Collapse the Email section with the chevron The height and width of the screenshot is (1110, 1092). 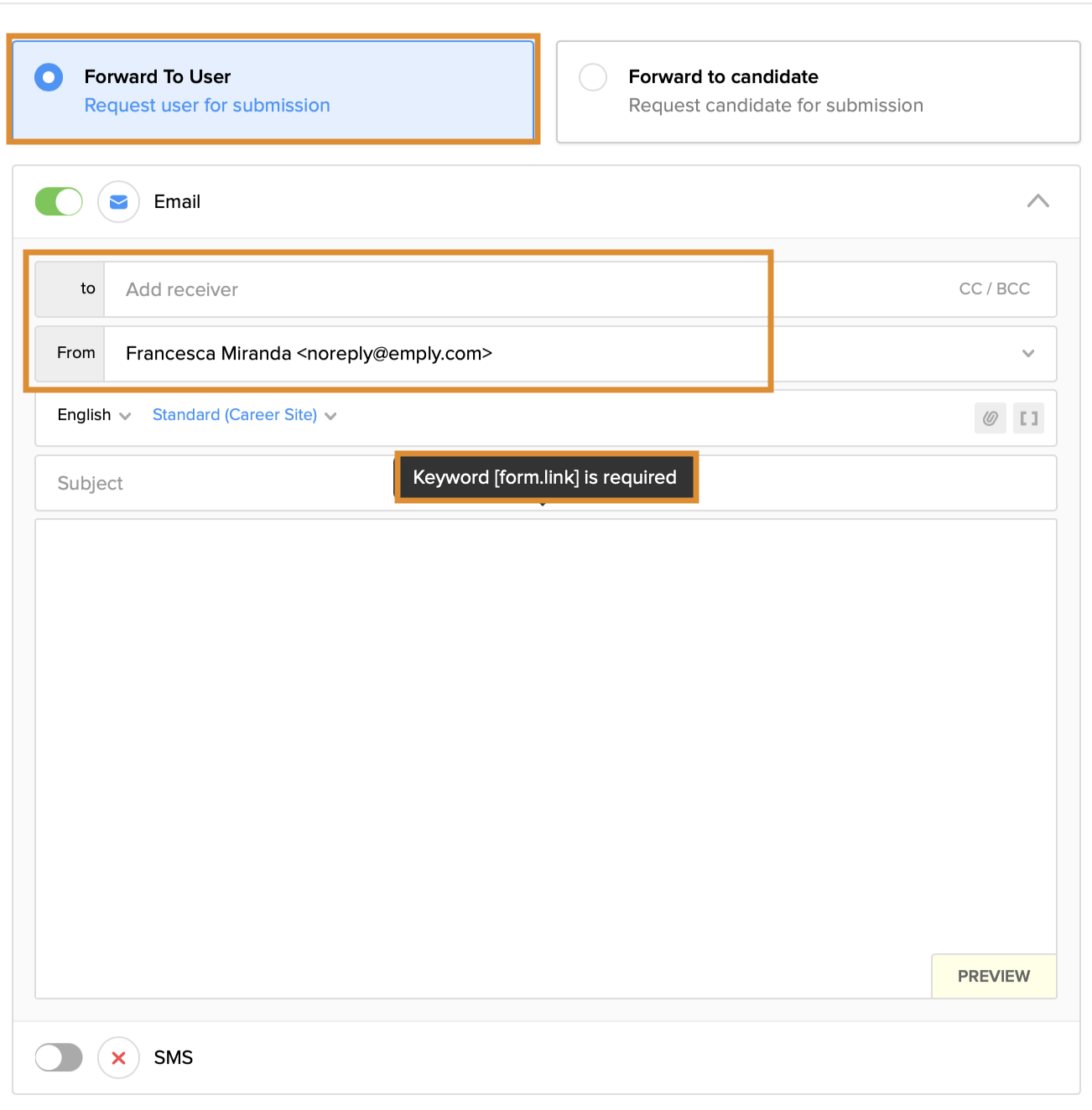pos(1037,201)
